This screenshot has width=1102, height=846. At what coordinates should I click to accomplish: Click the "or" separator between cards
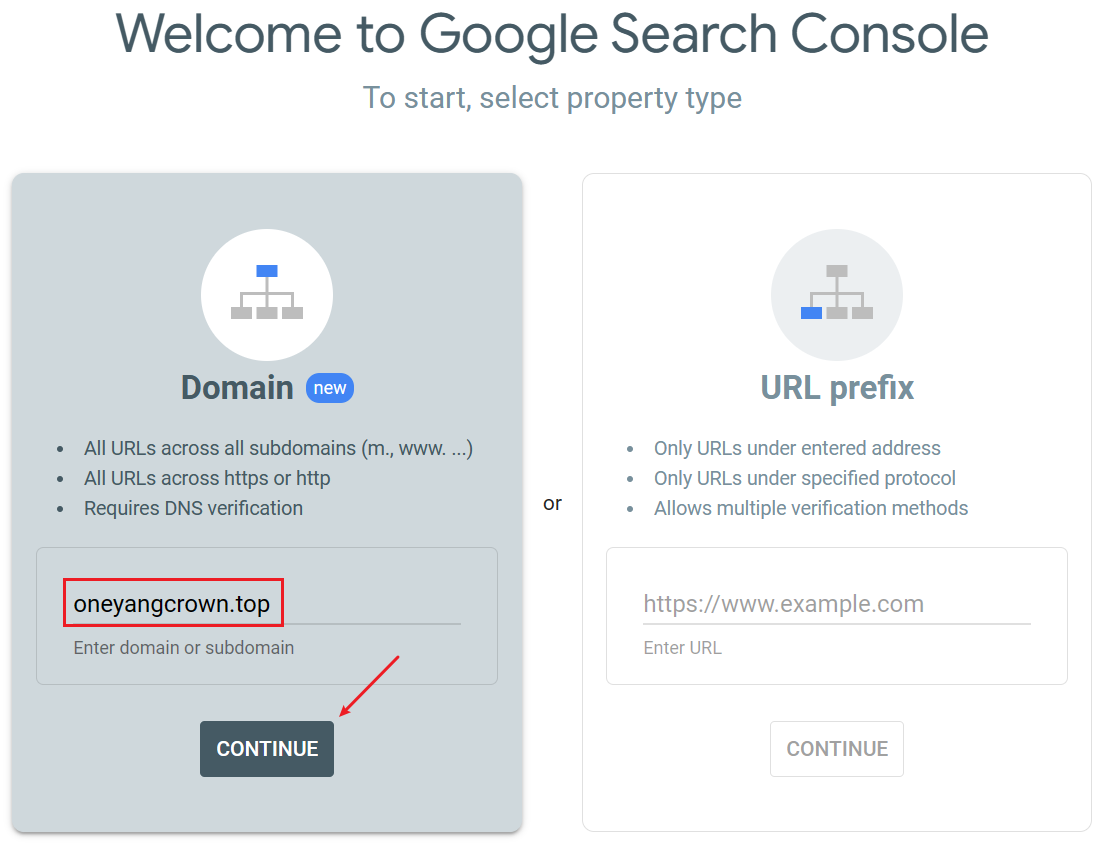[x=552, y=503]
